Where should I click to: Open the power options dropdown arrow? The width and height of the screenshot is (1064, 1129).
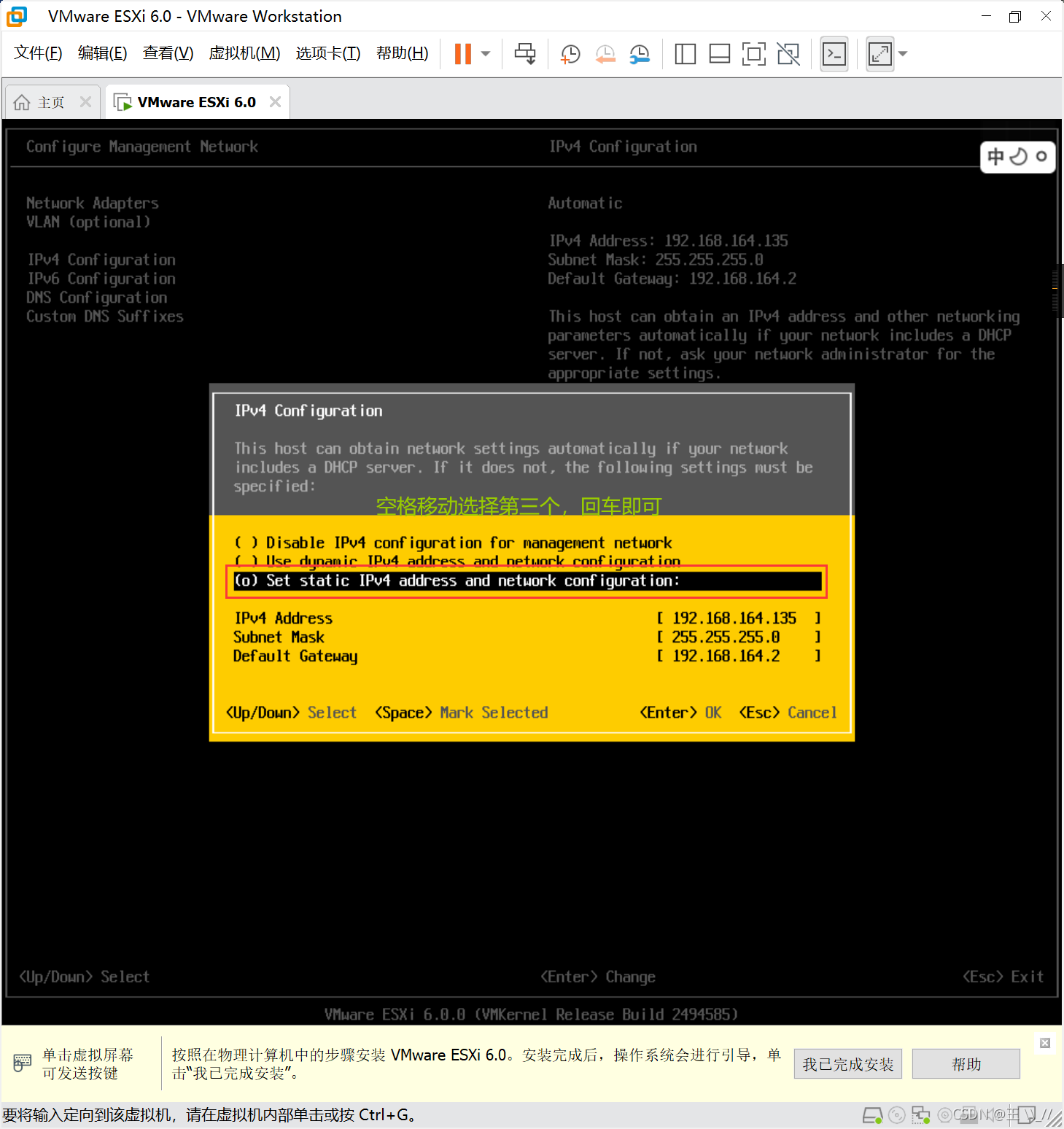pyautogui.click(x=486, y=54)
